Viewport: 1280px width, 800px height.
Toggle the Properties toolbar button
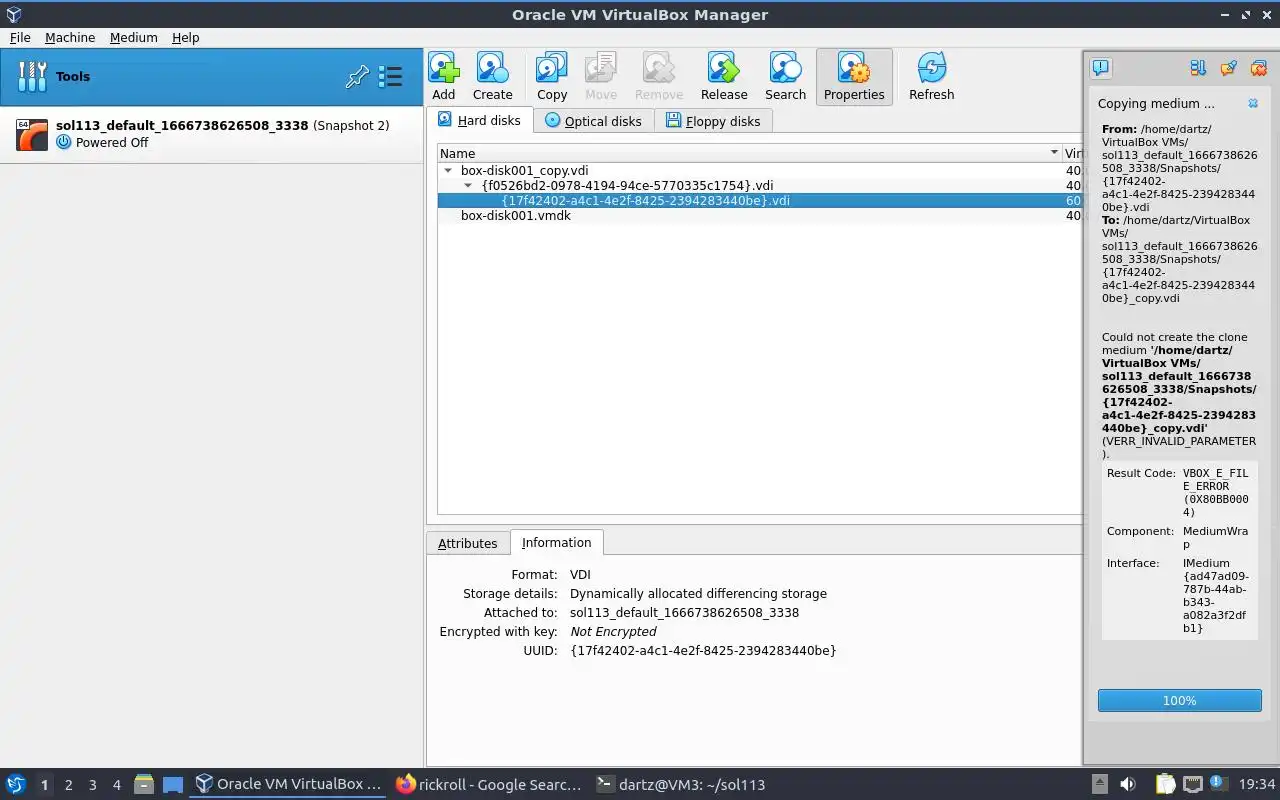[x=854, y=77]
